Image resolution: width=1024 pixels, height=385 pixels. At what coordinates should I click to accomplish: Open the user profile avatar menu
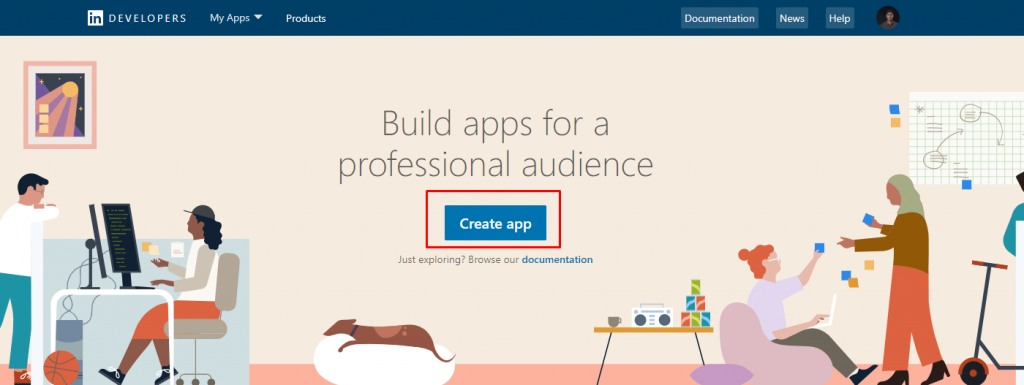(x=888, y=18)
